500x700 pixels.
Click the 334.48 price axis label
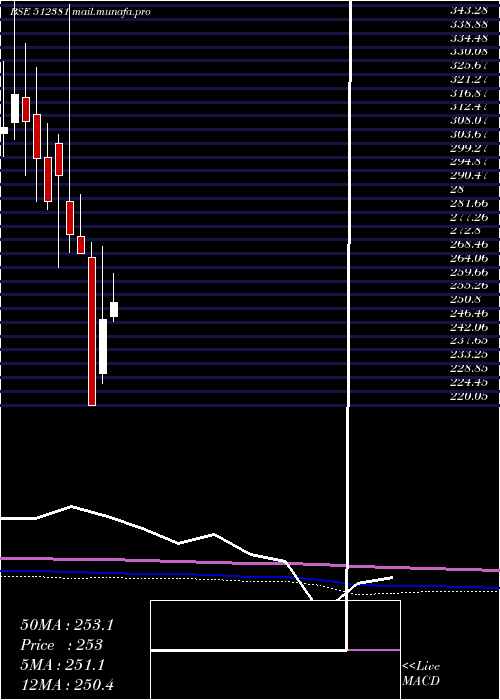tap(469, 38)
